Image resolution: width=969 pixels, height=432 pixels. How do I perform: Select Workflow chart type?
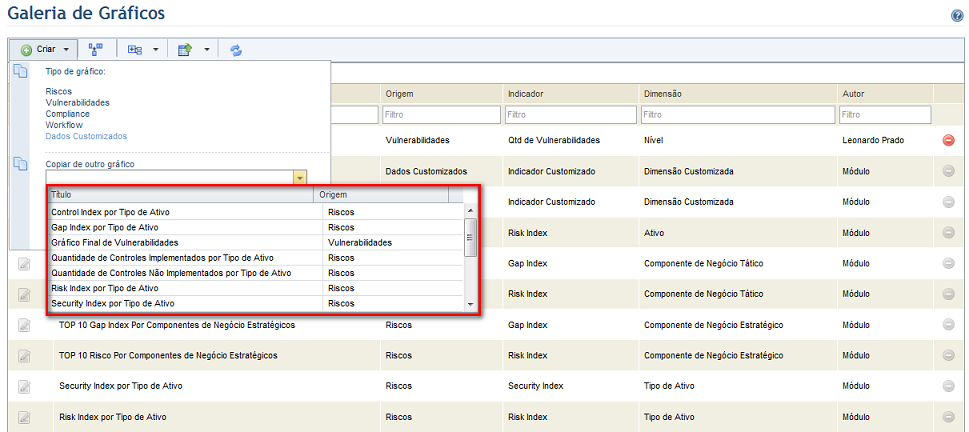pyautogui.click(x=64, y=125)
